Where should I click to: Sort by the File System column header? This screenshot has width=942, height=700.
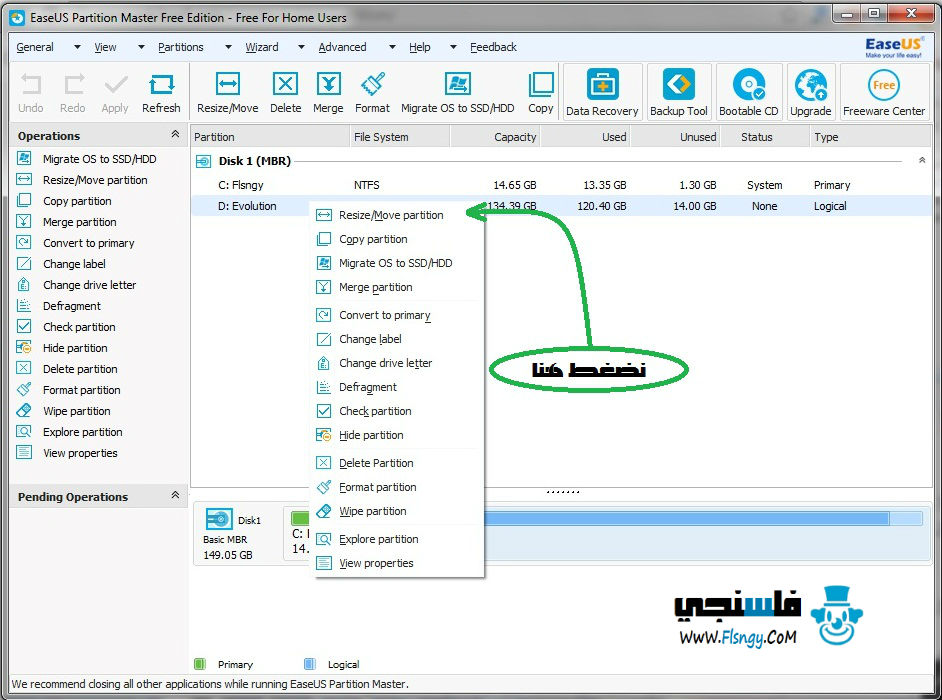[400, 137]
